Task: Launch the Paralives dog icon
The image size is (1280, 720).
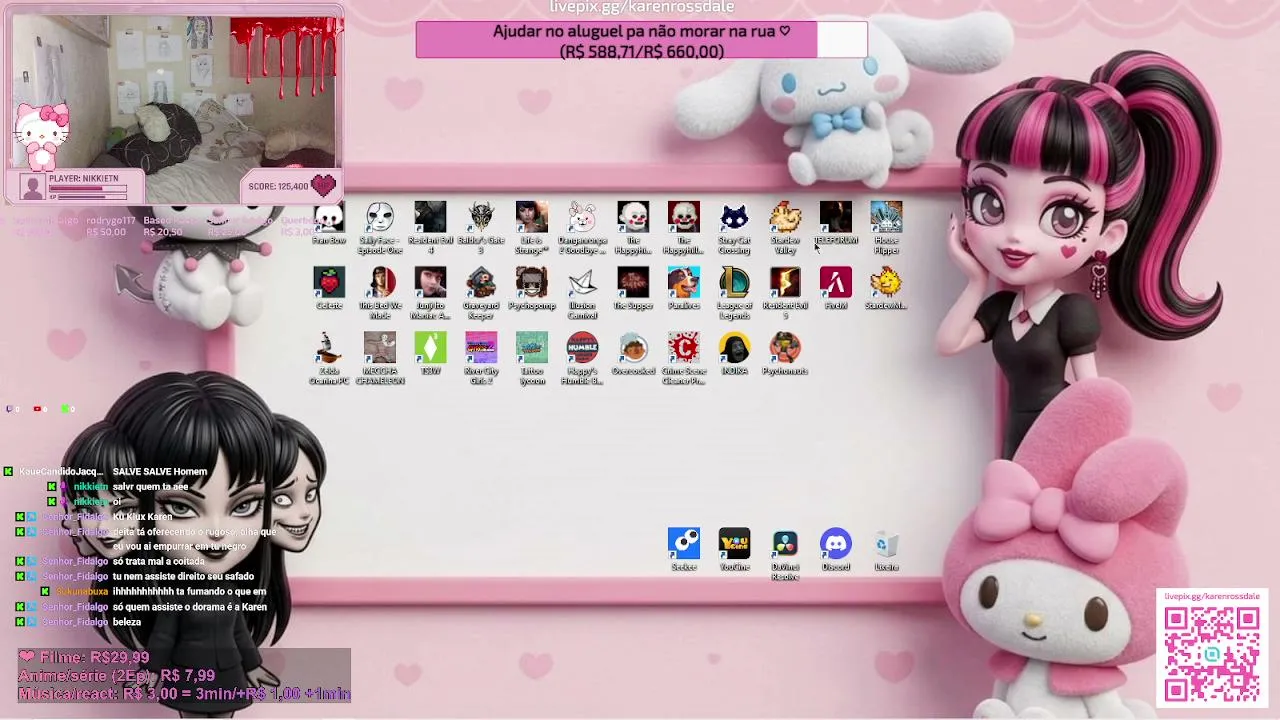Action: 684,288
